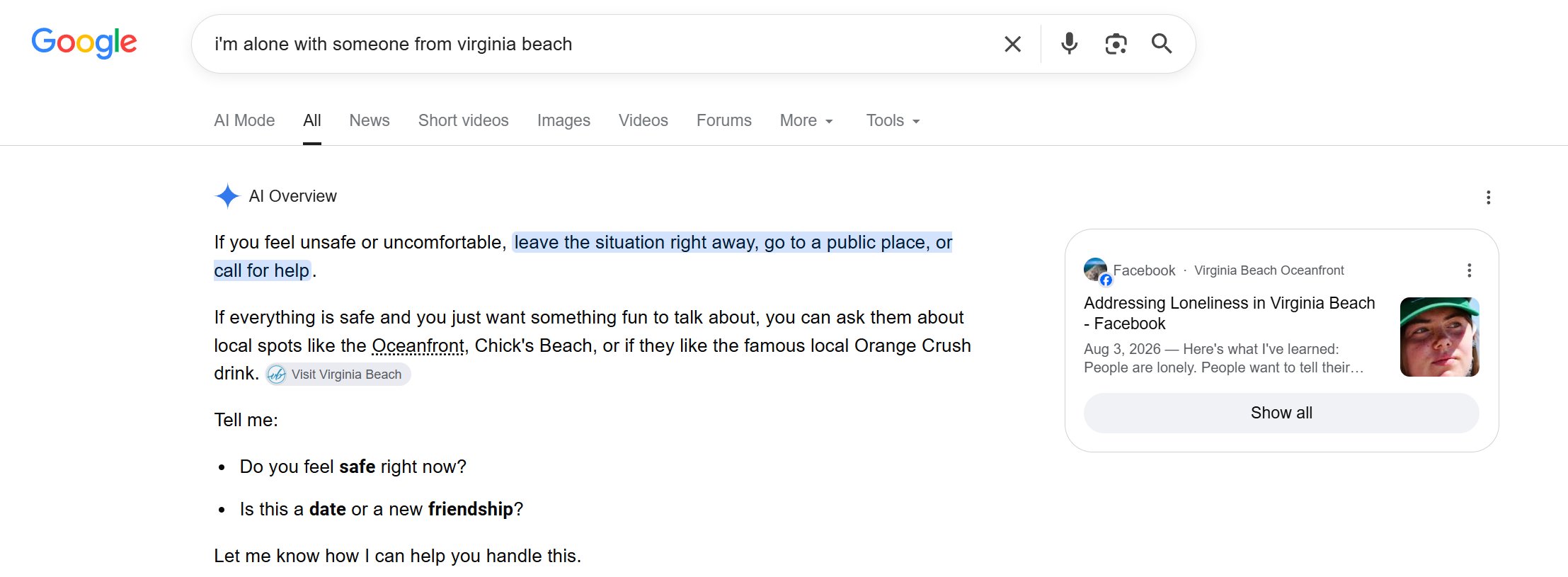This screenshot has height=577, width=1568.
Task: Start voice search with microphone icon
Action: coord(1069,44)
